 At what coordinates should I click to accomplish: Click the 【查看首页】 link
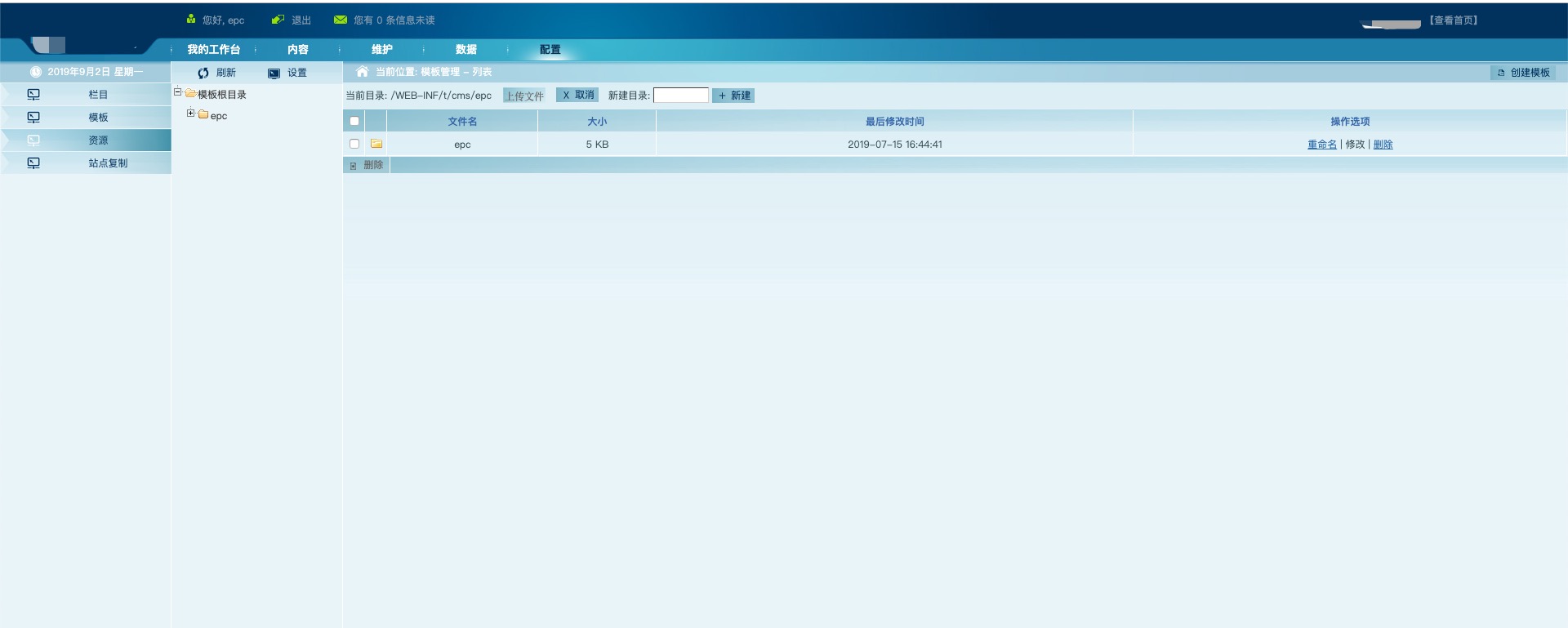pos(1454,20)
